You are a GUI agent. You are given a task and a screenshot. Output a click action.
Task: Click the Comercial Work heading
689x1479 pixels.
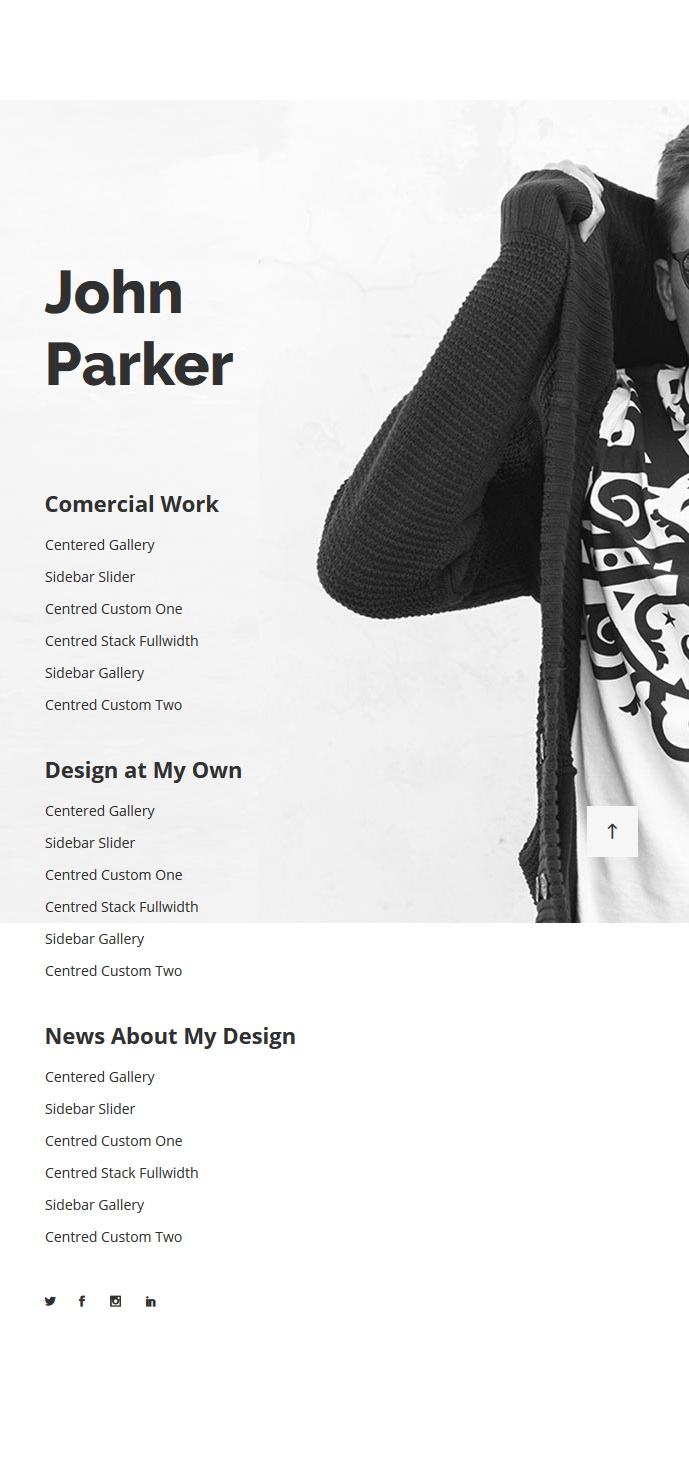pos(132,504)
